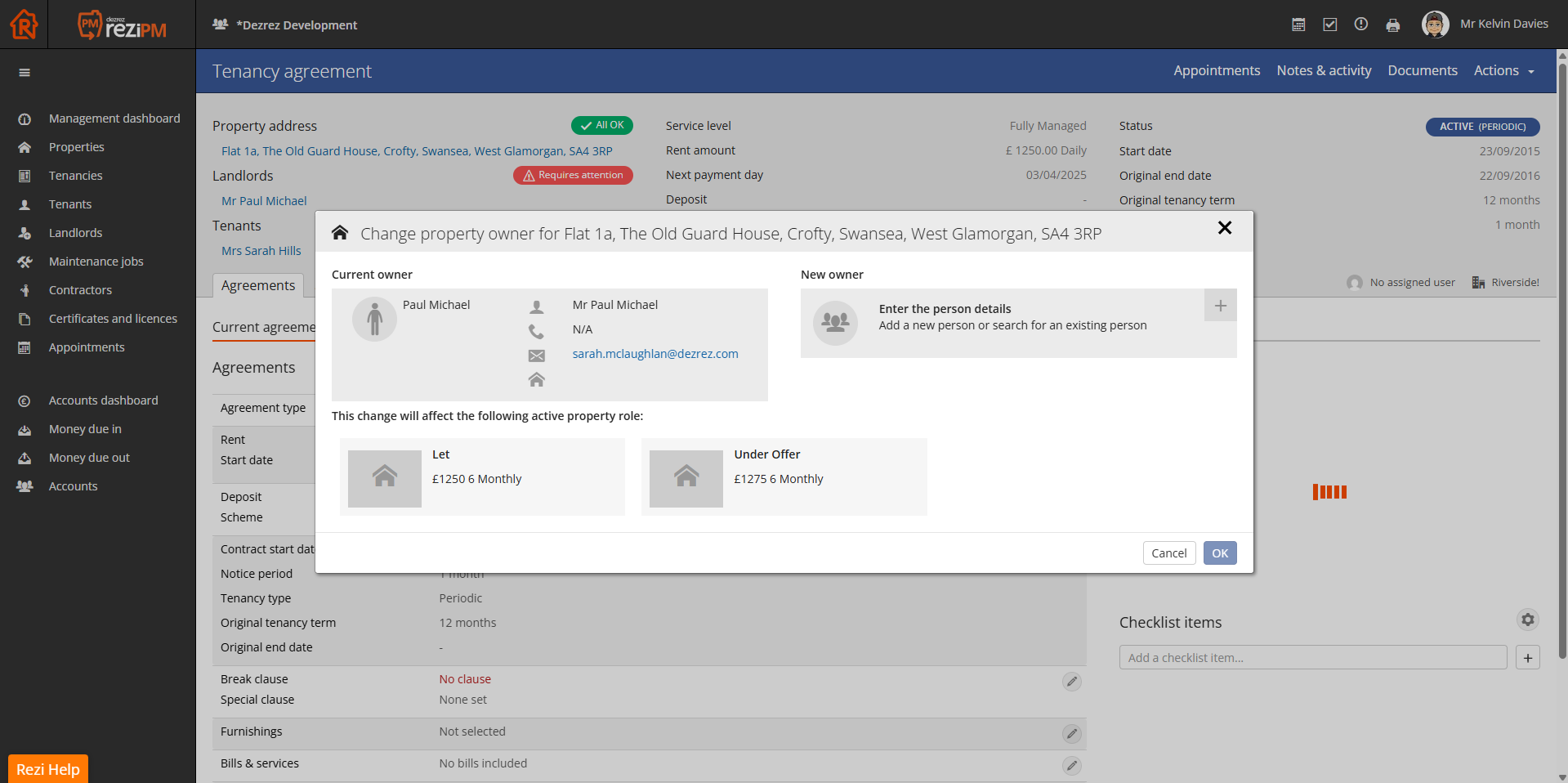This screenshot has height=783, width=1568.
Task: Click the reziPM brand logo
Action: coord(122,25)
